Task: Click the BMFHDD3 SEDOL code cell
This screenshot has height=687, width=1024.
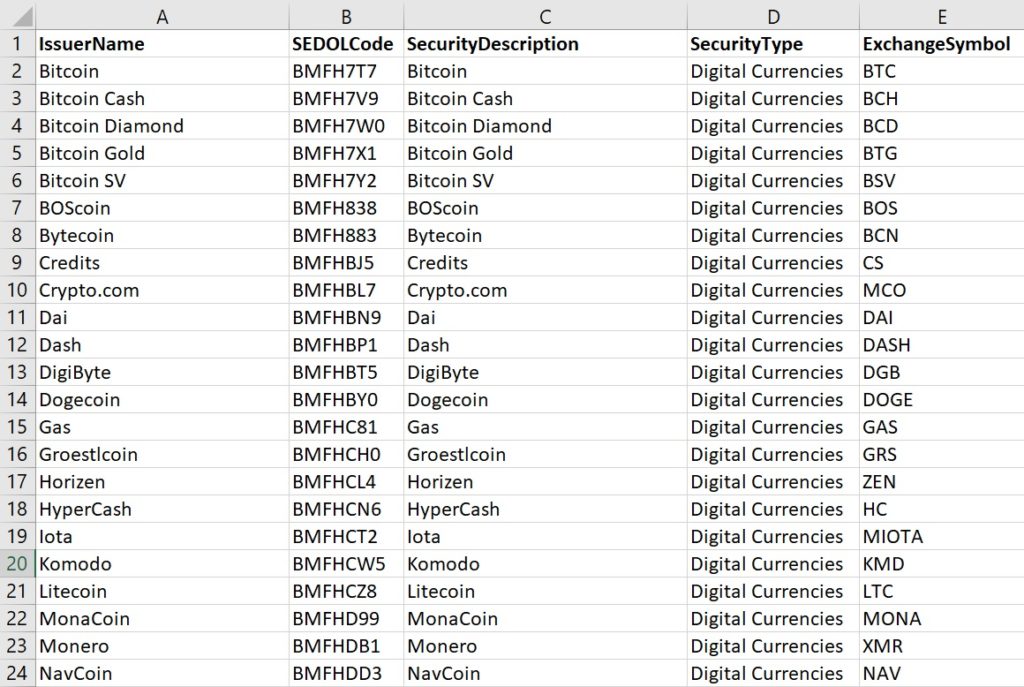Action: point(346,673)
